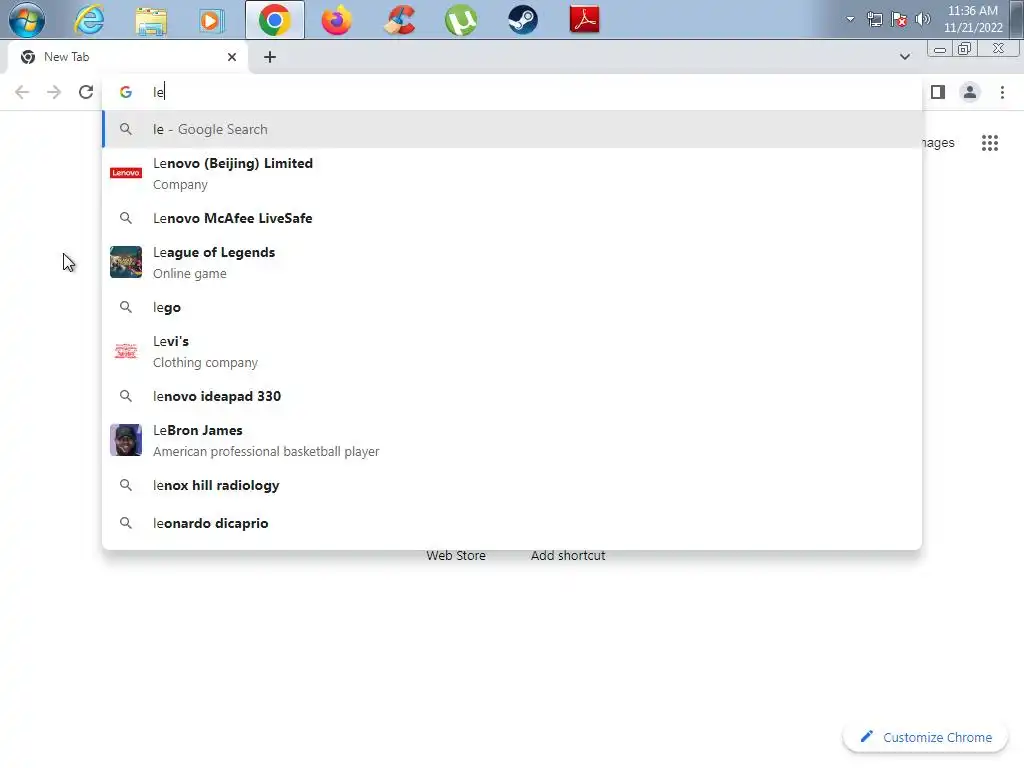Reload the page
This screenshot has height=768, width=1024.
[x=86, y=92]
